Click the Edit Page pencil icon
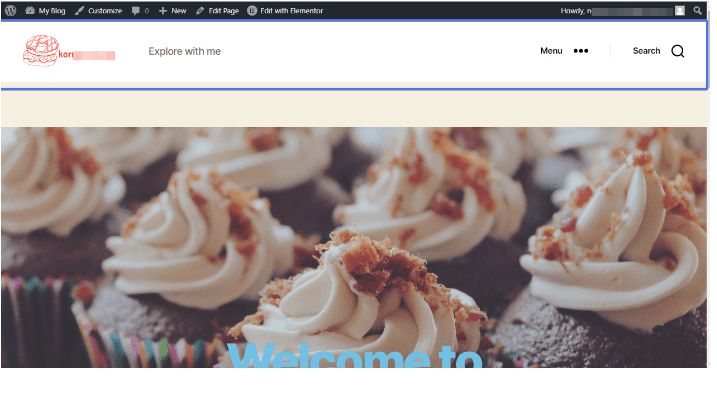Viewport: 717px width, 398px height. point(200,11)
